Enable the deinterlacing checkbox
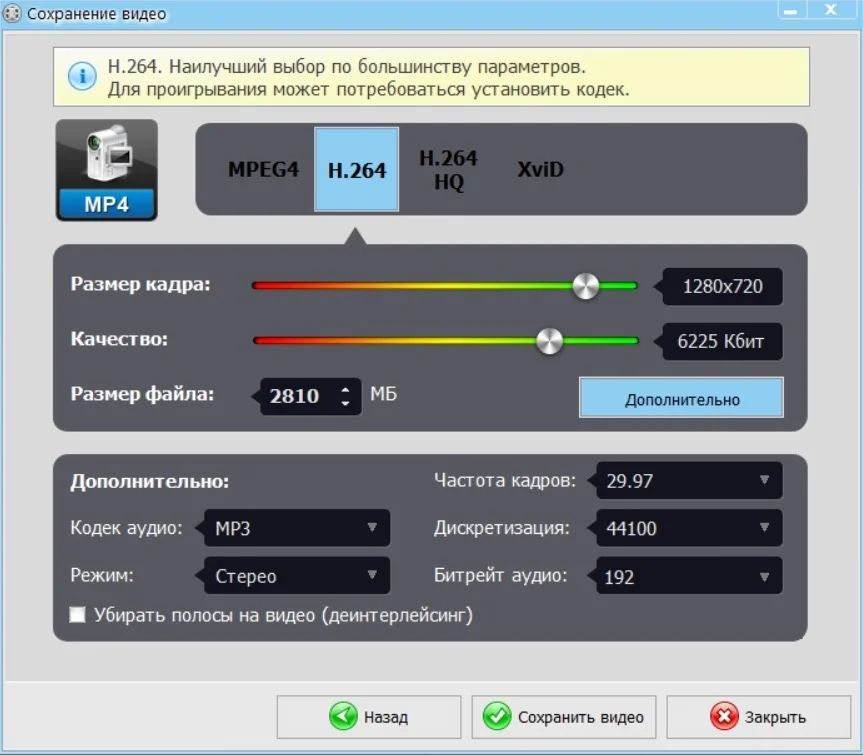 [x=78, y=615]
